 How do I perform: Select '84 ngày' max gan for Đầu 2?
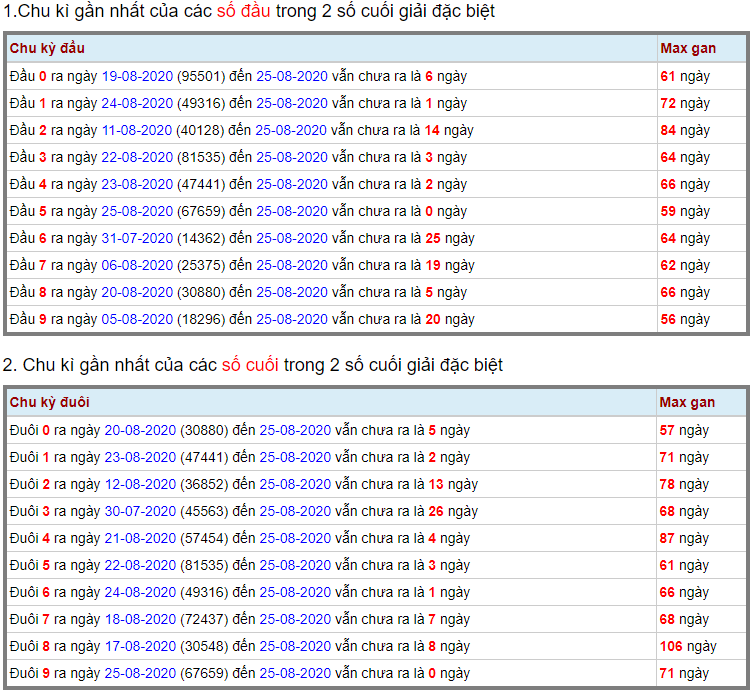point(685,130)
